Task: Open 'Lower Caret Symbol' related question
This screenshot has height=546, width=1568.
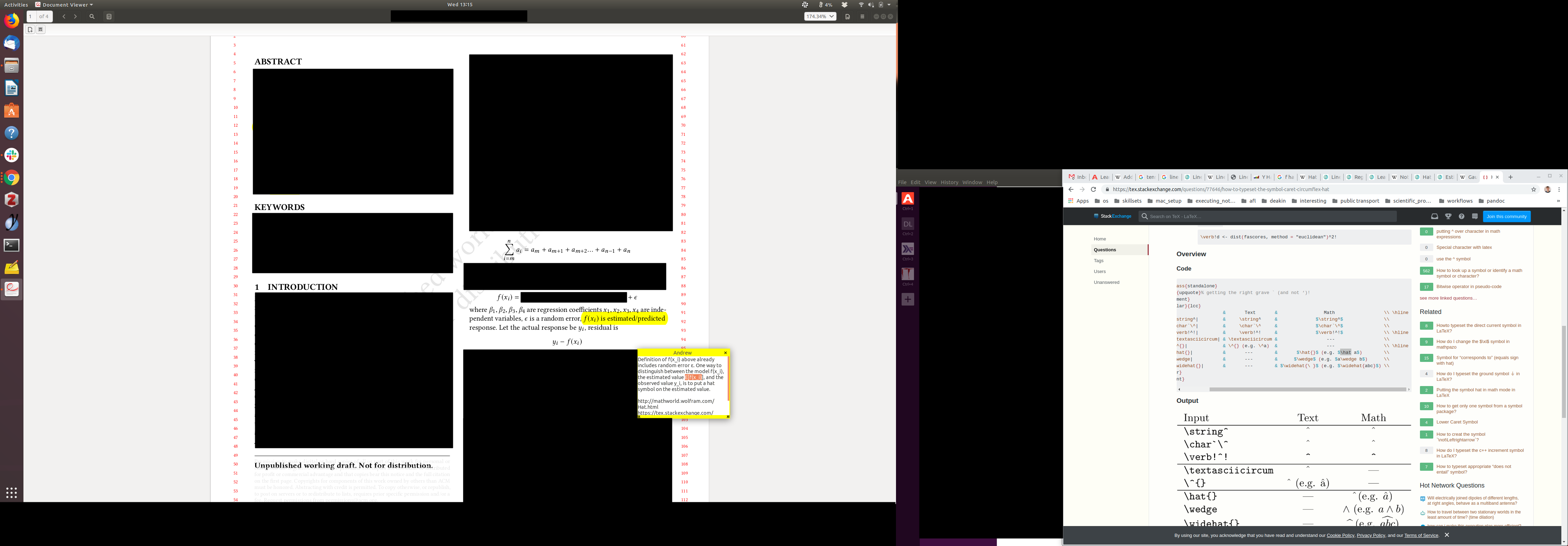Action: (1457, 422)
